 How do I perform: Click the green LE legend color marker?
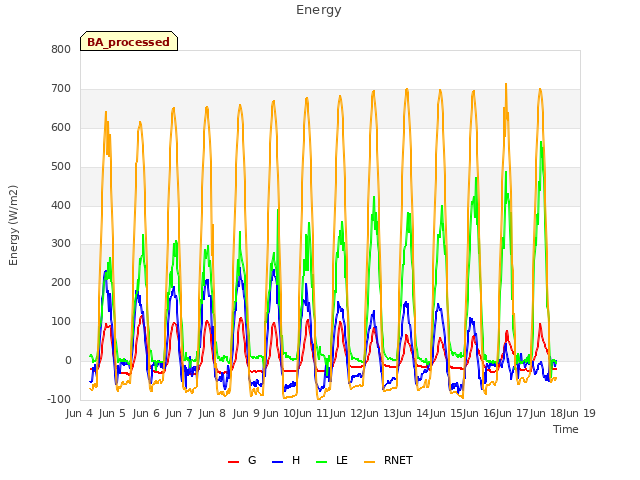322,462
